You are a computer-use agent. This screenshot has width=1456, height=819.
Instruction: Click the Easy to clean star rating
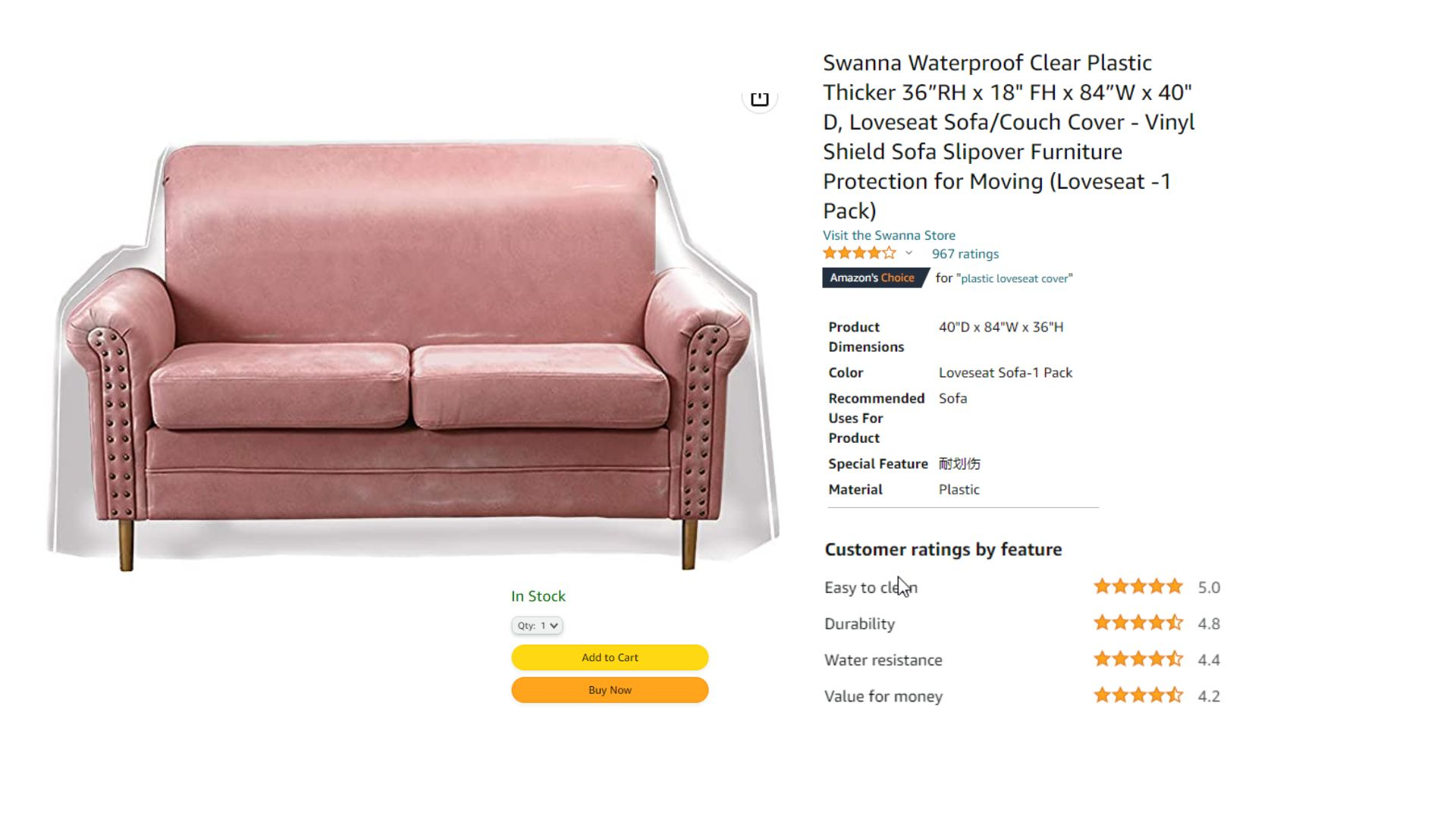click(x=1138, y=586)
